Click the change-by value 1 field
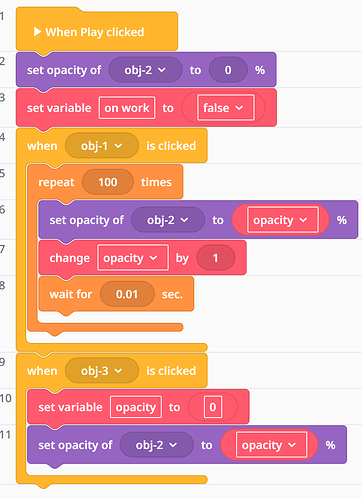The height and width of the screenshot is (499, 362). [x=216, y=258]
